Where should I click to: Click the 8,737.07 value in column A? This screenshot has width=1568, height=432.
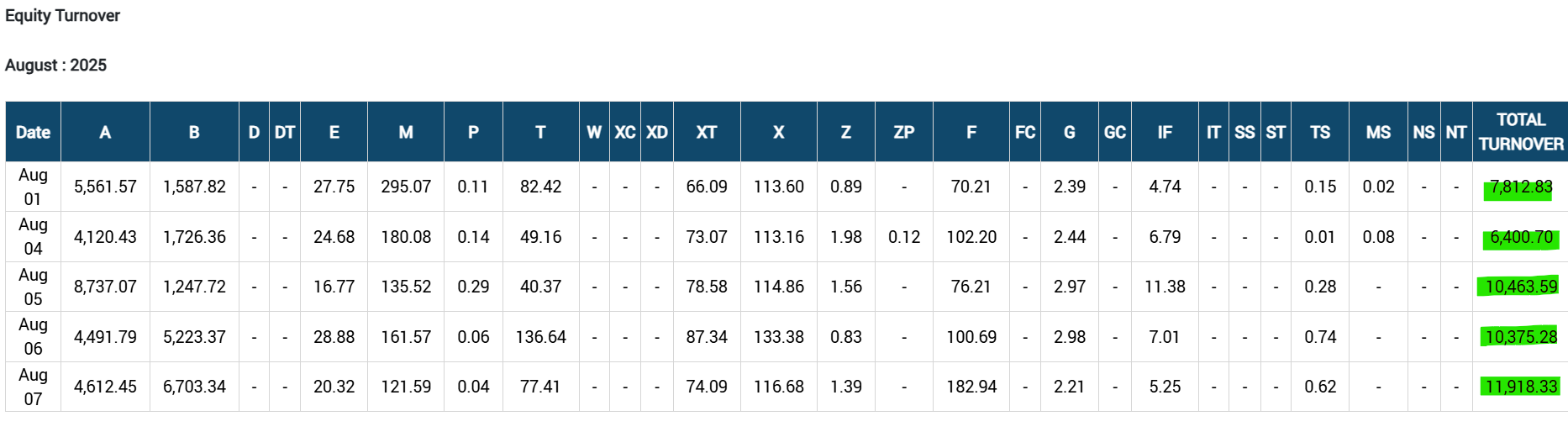[x=105, y=287]
